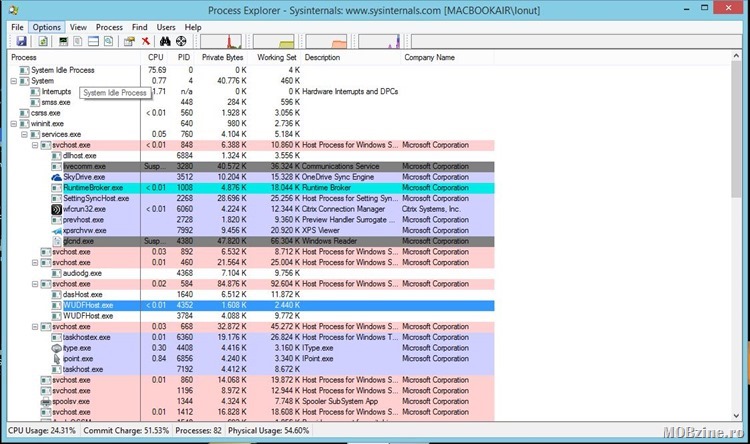Click the itype.exe keyboard icon
Viewport: 750px width, 444px height.
tap(56, 348)
